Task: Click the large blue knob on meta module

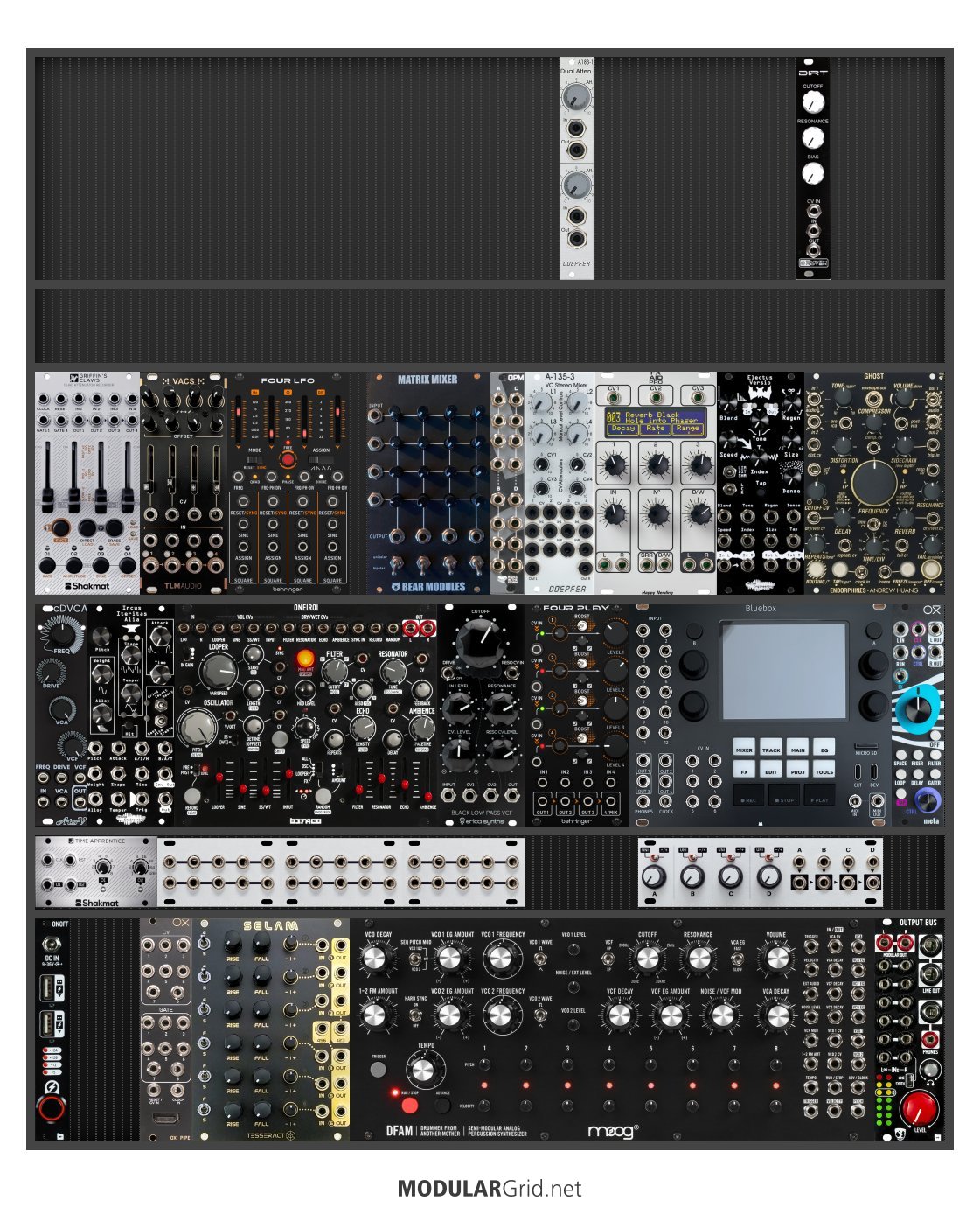Action: coord(918,709)
